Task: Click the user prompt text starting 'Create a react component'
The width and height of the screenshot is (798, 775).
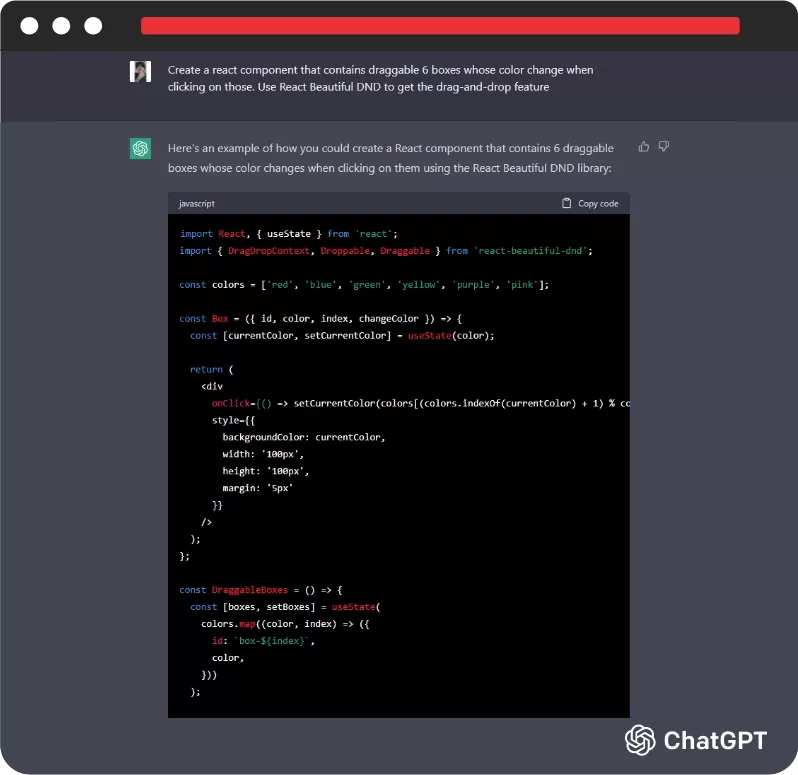Action: tap(381, 78)
